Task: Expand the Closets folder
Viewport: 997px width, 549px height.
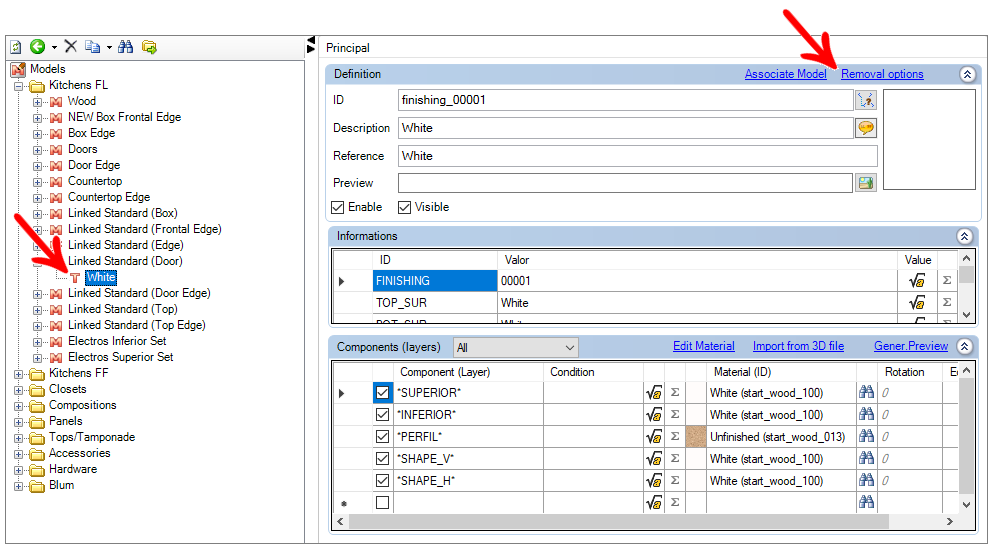Action: coord(18,390)
